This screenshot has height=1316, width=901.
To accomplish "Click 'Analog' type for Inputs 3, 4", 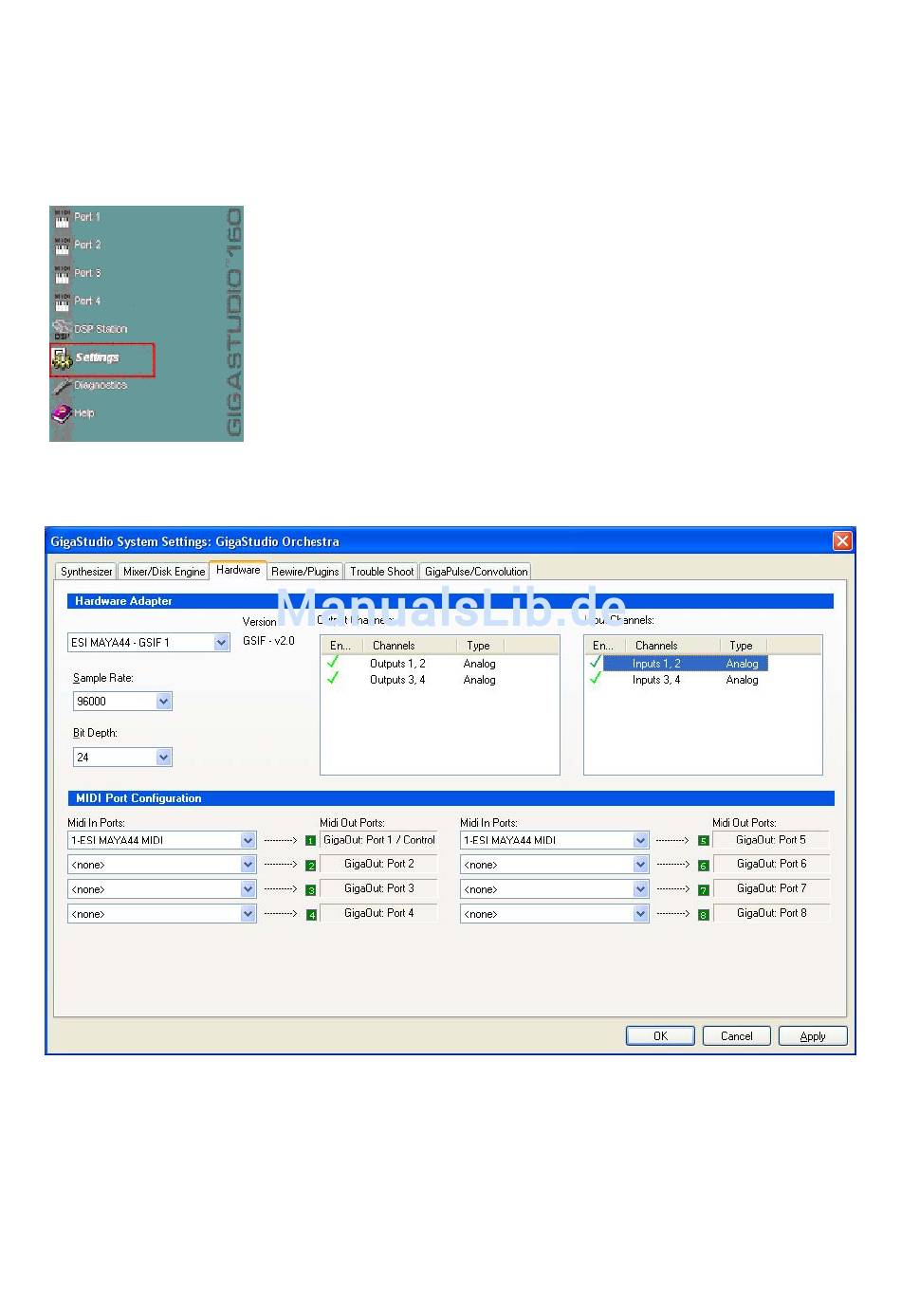I will tap(742, 680).
